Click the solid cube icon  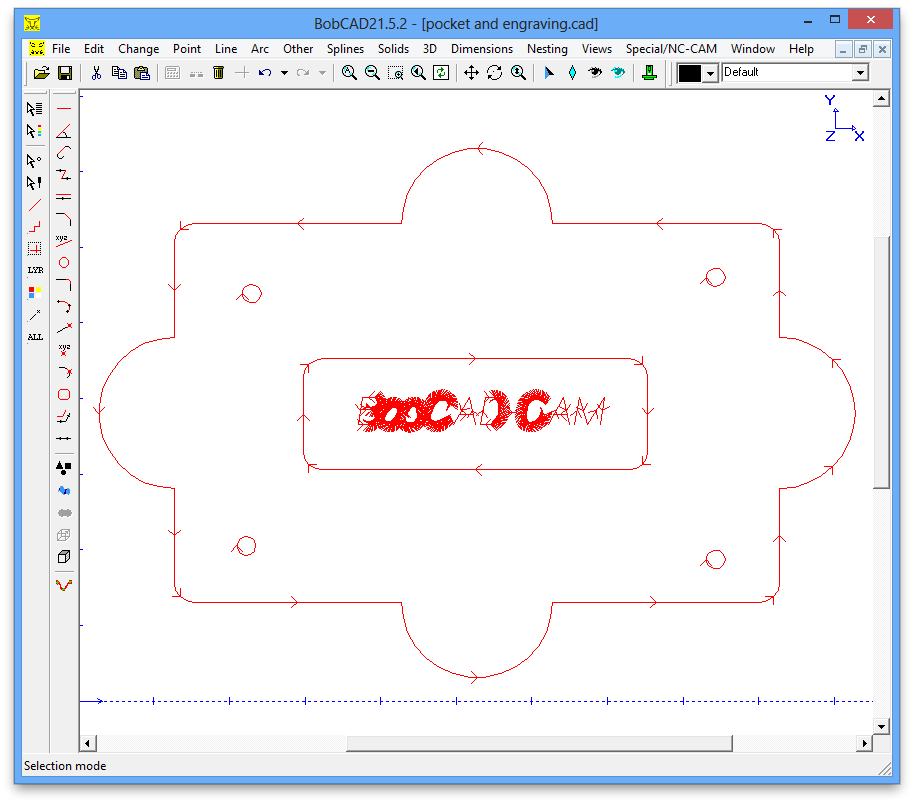(64, 556)
